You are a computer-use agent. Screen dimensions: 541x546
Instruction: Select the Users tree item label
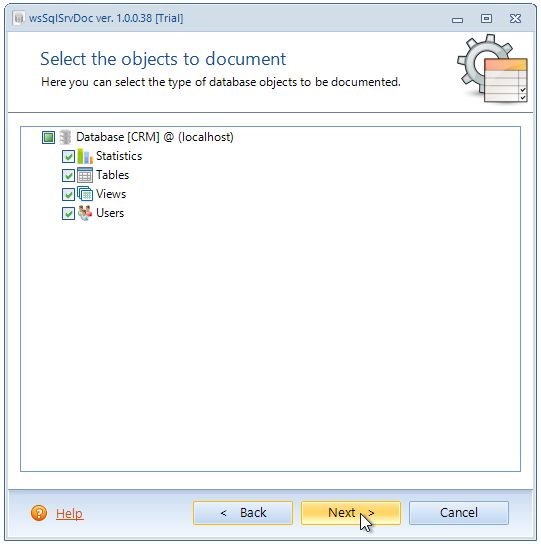110,213
